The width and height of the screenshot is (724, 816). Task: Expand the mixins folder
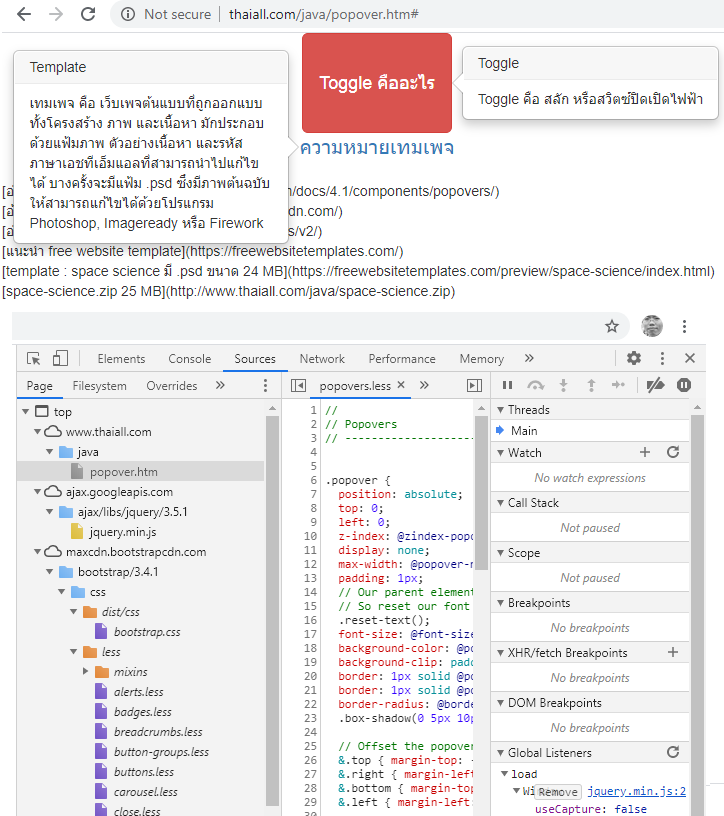86,672
